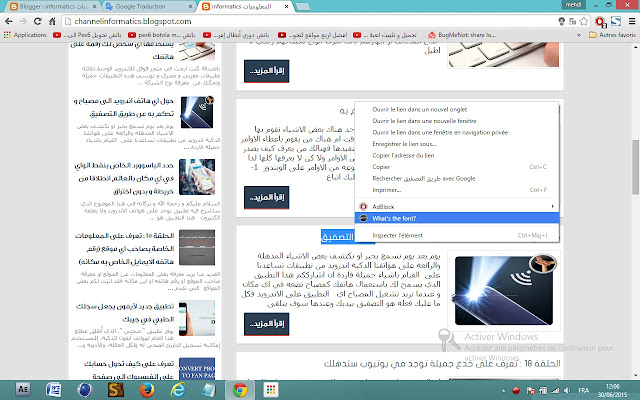Open the BugMeNot bookmark
The image size is (640, 400).
[x=462, y=35]
